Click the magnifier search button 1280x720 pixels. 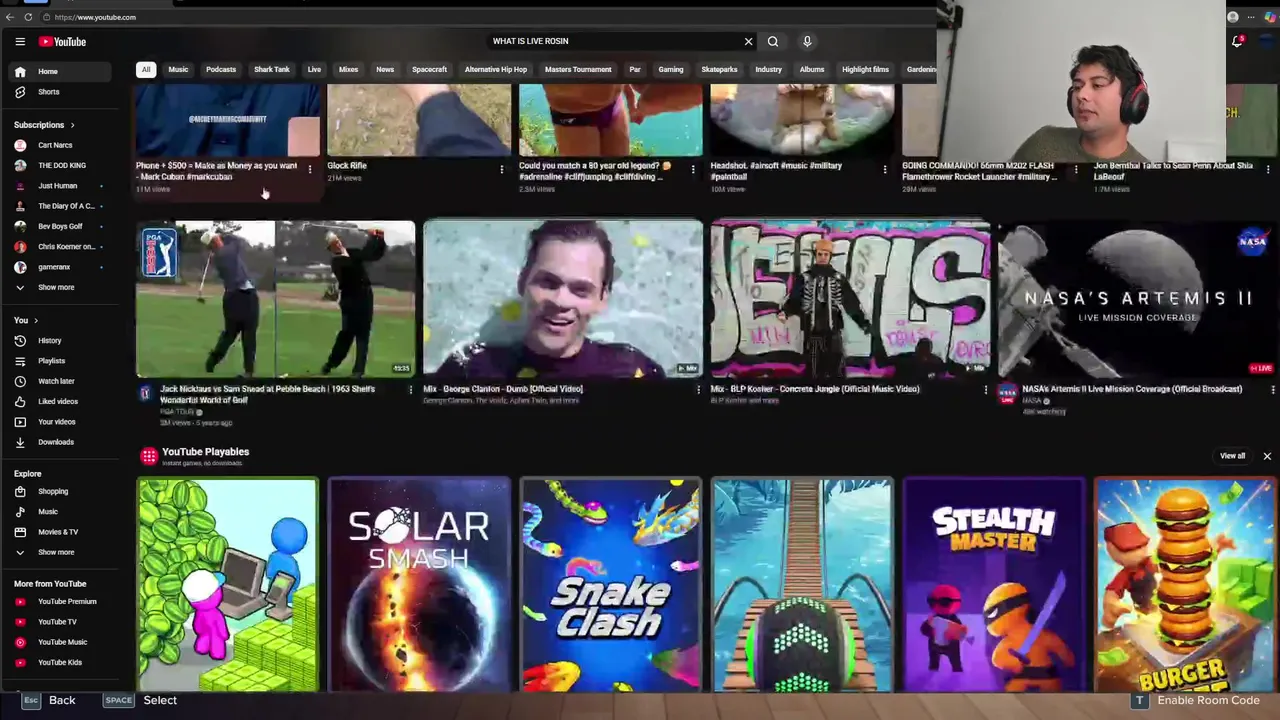773,41
